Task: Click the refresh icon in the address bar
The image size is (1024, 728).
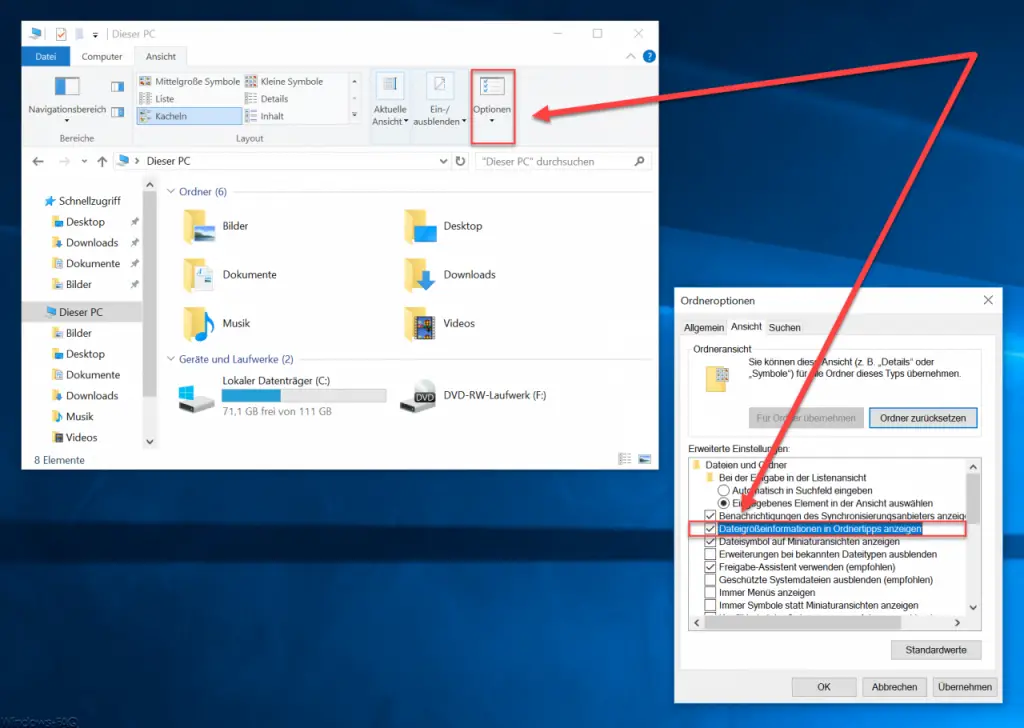Action: tap(459, 160)
